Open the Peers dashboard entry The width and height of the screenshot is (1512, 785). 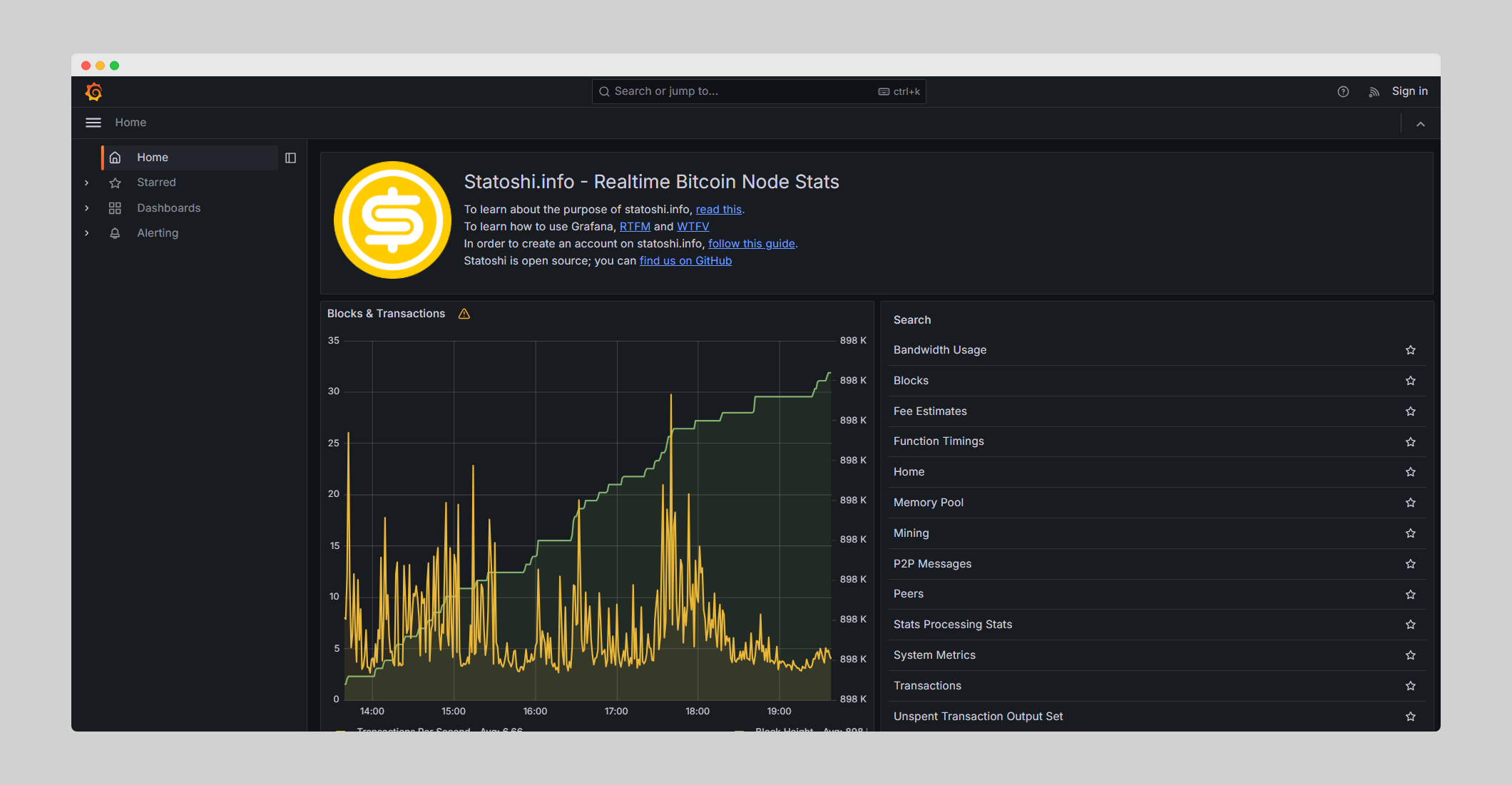(x=908, y=594)
